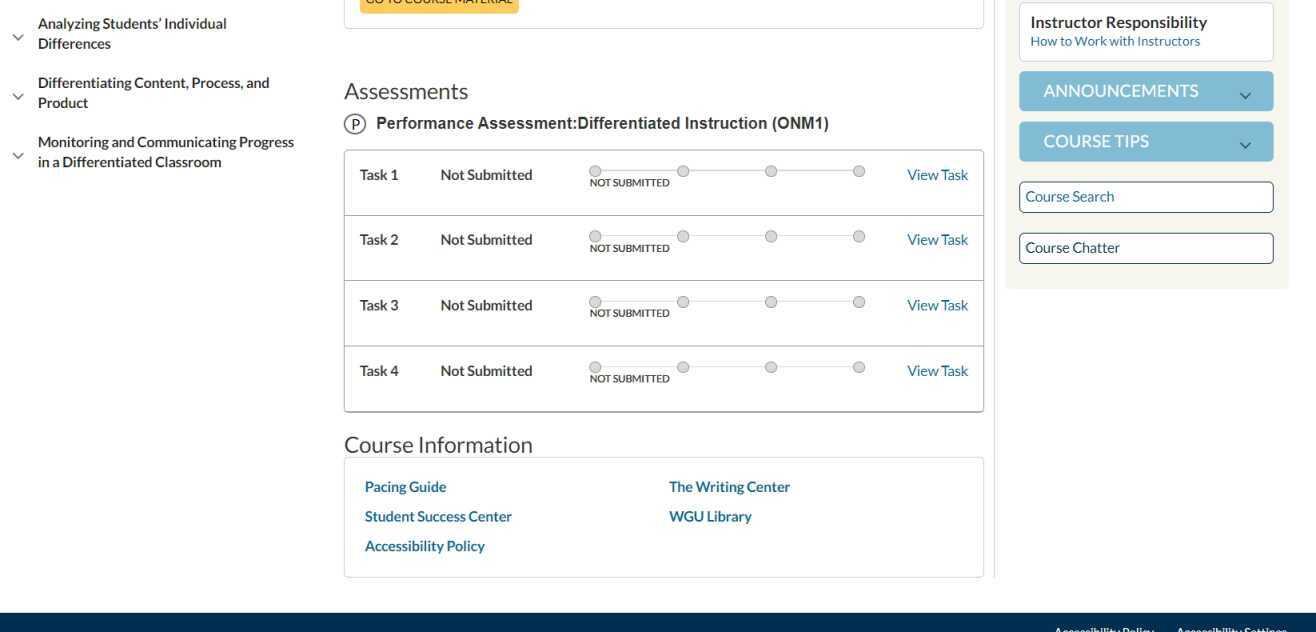The width and height of the screenshot is (1316, 632).
Task: Expand the Announcements panel chevron
Action: (1245, 95)
